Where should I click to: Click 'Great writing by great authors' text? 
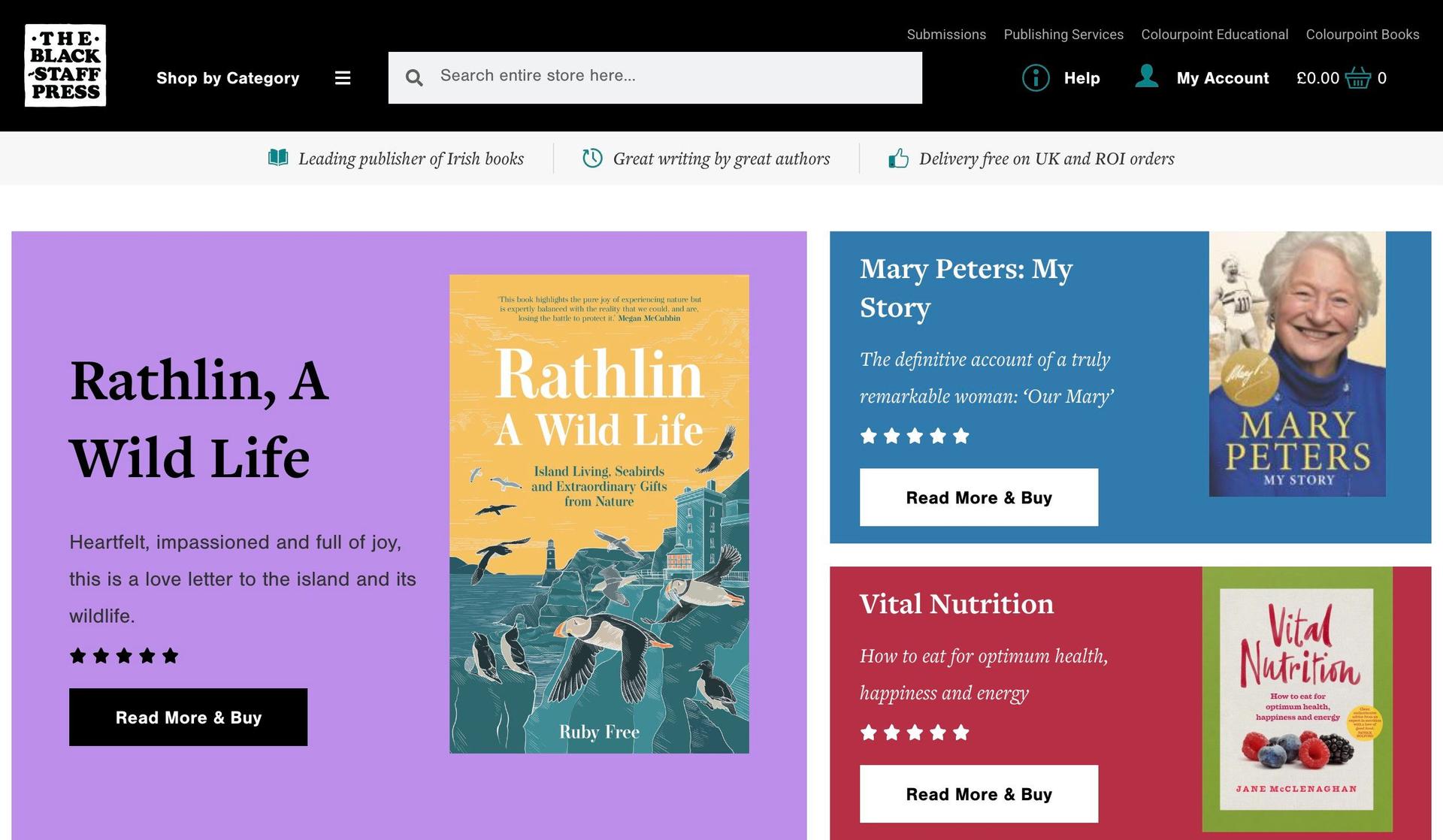721,159
